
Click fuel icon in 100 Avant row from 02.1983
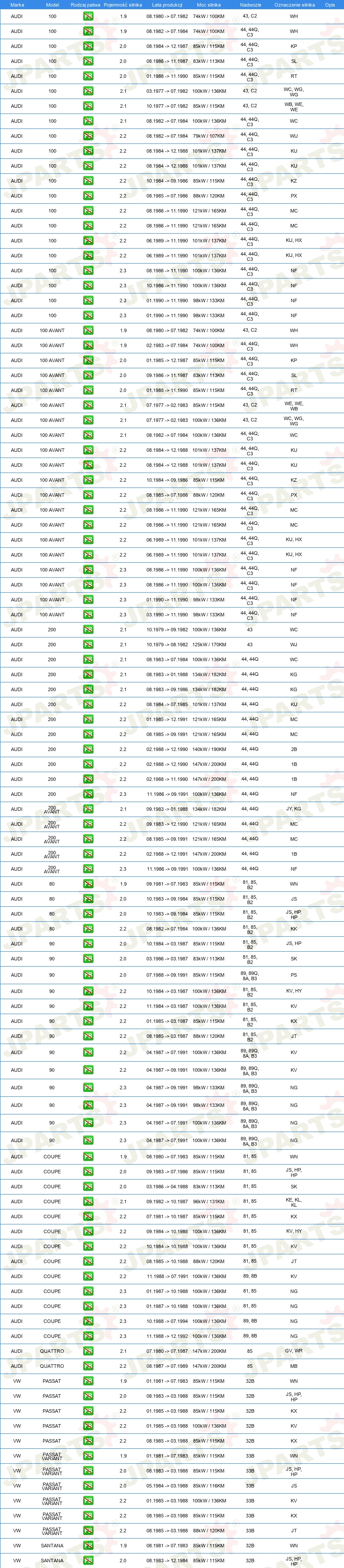[x=88, y=346]
